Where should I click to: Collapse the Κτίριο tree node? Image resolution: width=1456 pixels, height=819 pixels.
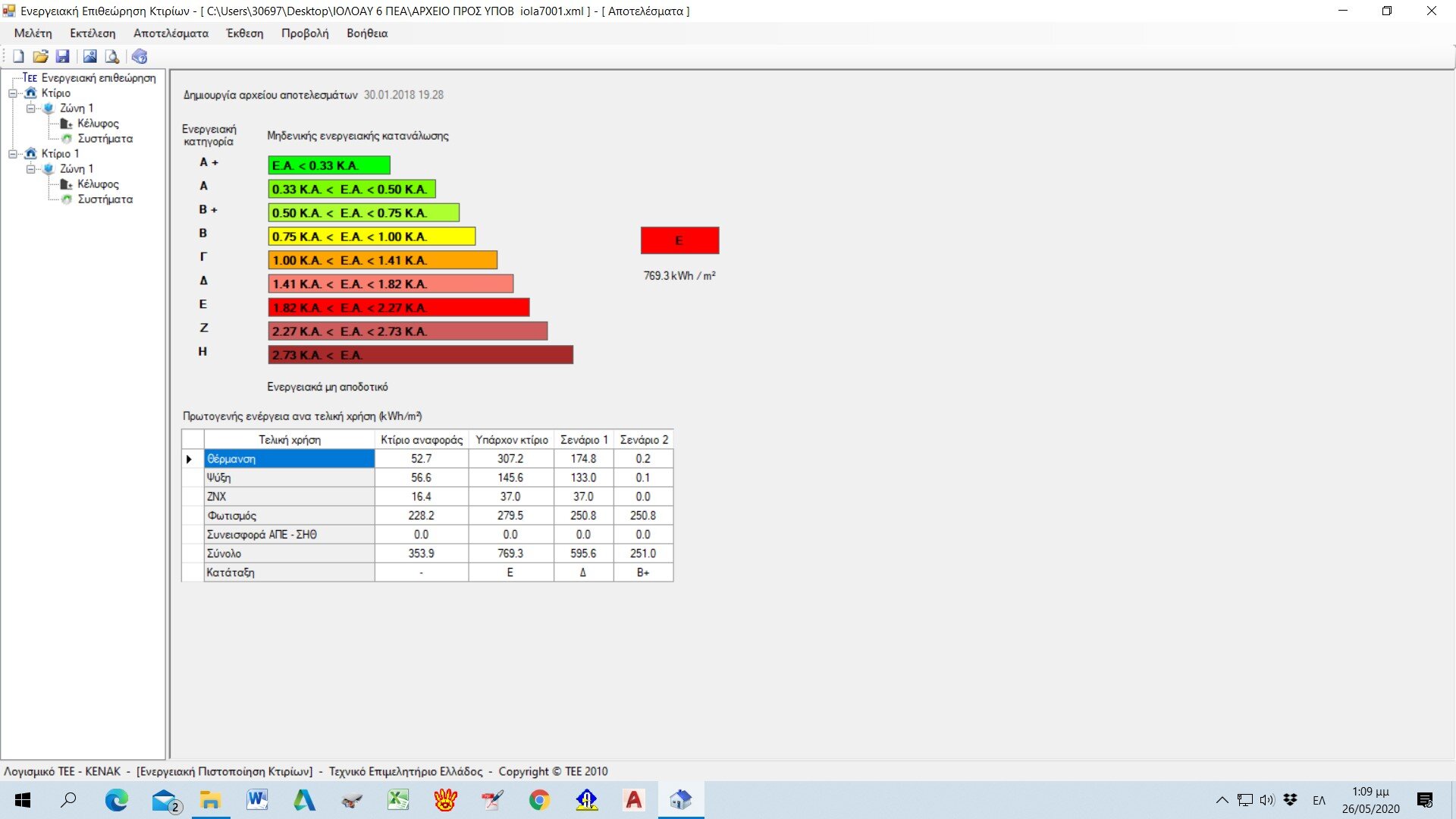[x=13, y=93]
